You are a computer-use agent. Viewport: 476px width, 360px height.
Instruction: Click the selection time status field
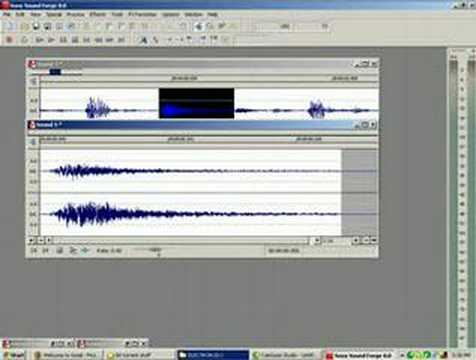(284, 251)
